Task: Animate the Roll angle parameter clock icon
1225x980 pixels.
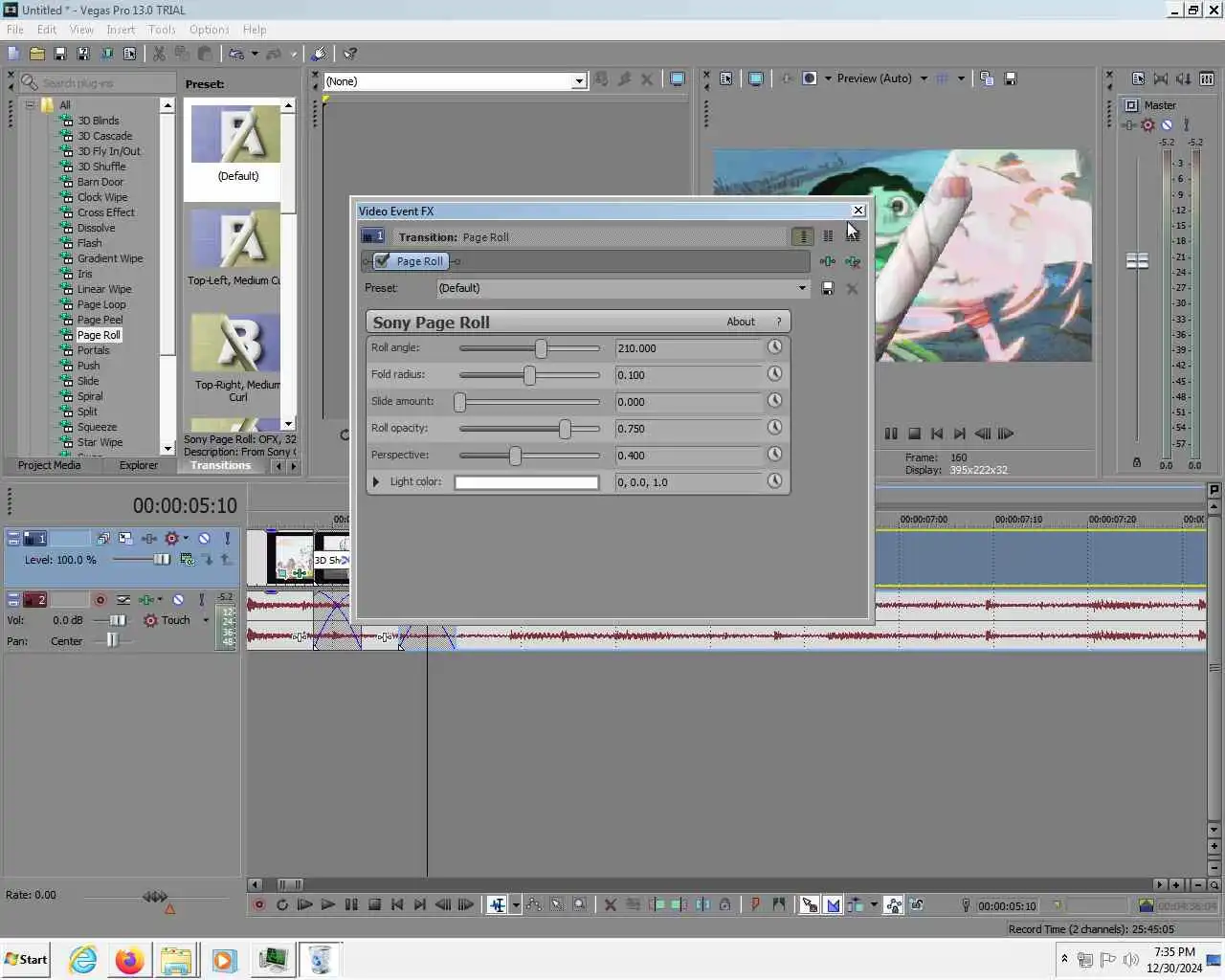Action: (x=775, y=347)
